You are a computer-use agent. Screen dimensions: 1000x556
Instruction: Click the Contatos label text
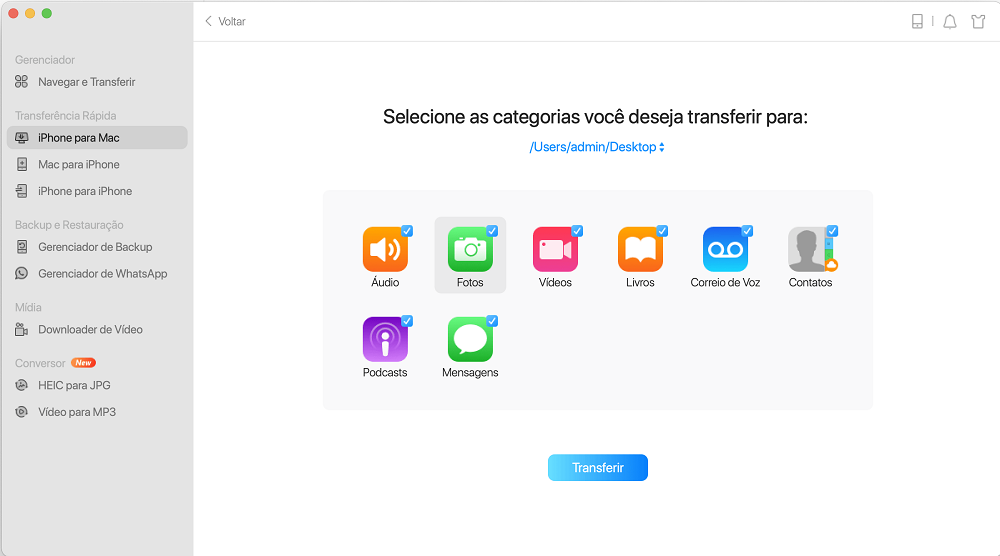811,282
